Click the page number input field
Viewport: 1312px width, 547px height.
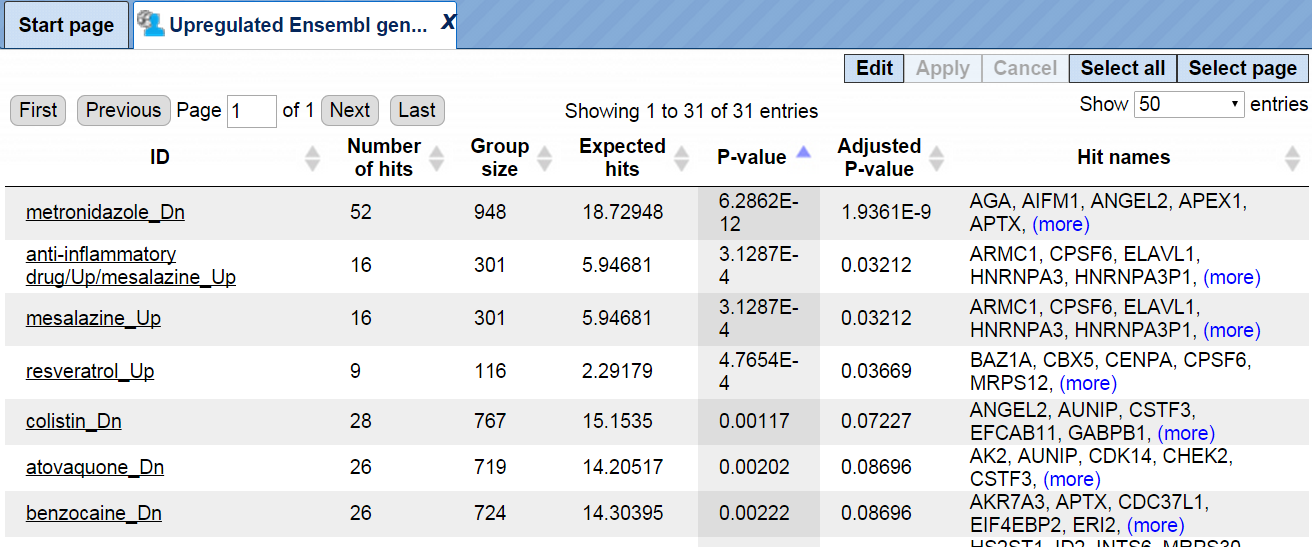252,111
